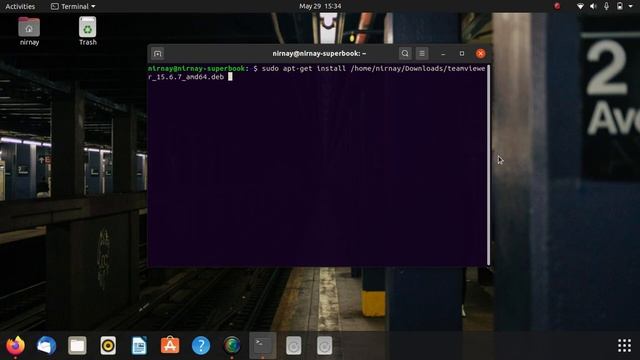
Task: Open the Terminal app menu in top bar
Action: [x=73, y=6]
